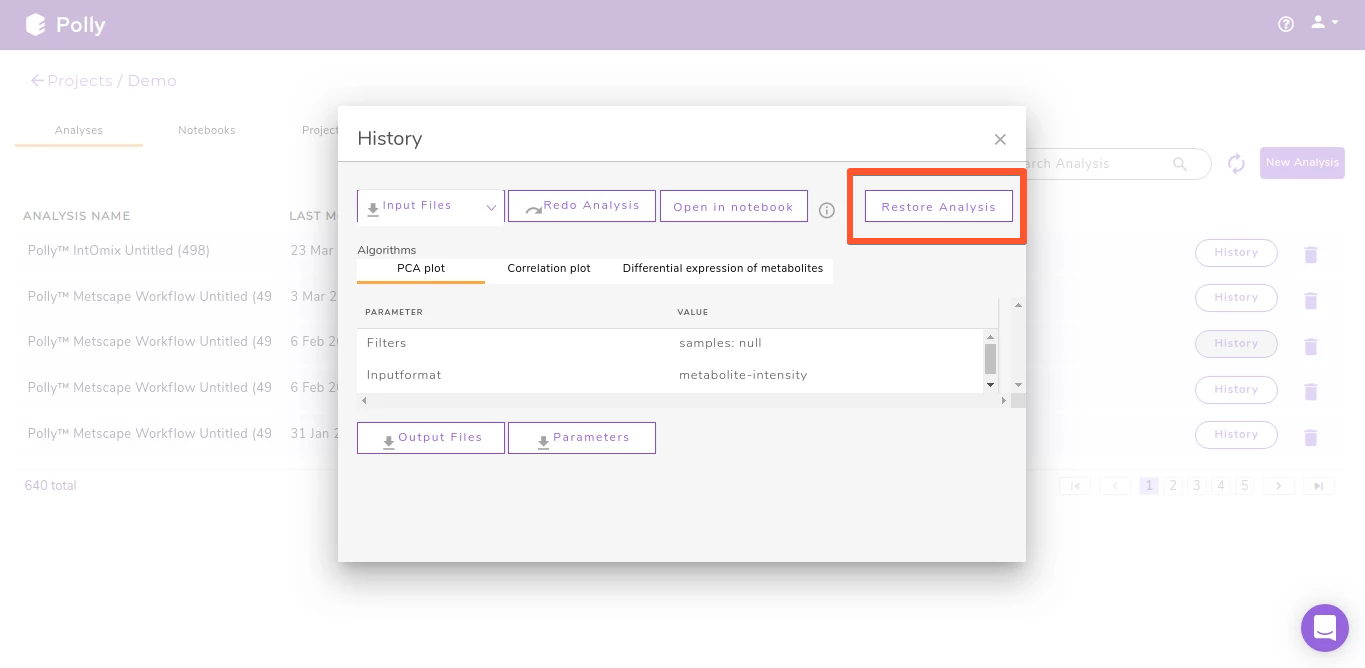1365x668 pixels.
Task: Click the refresh analyses icon
Action: click(1236, 163)
